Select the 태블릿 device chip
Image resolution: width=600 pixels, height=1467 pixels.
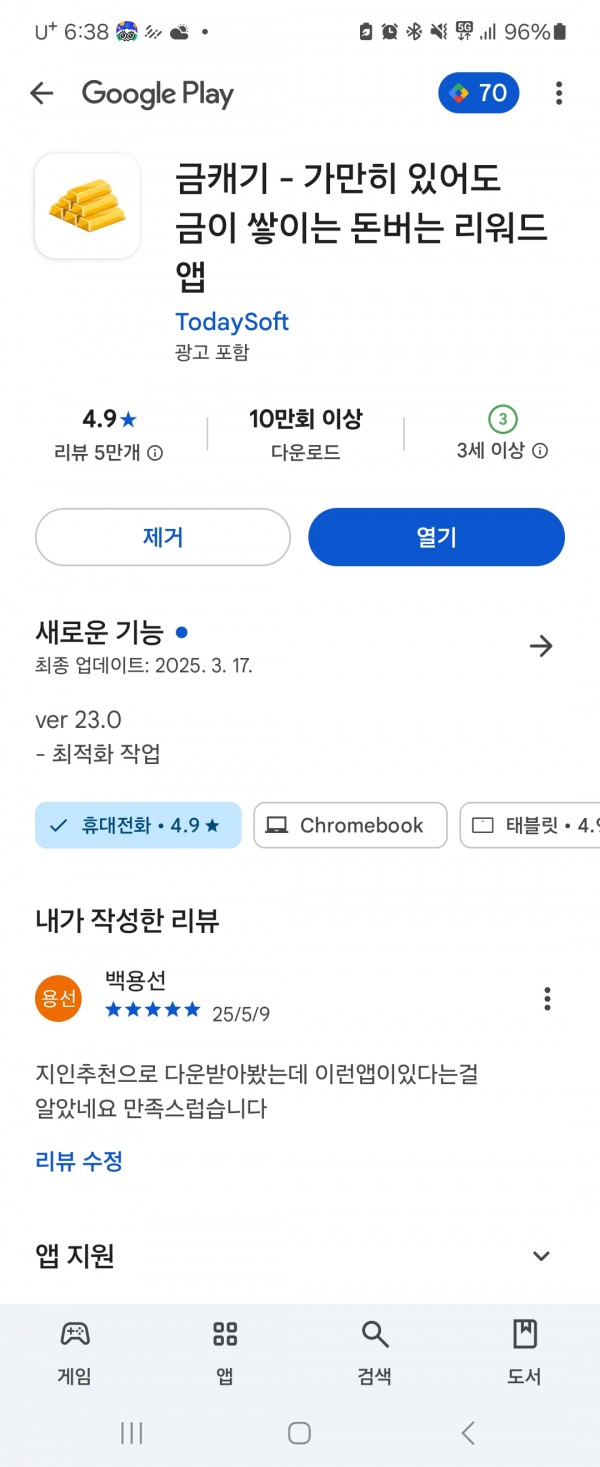pyautogui.click(x=530, y=825)
